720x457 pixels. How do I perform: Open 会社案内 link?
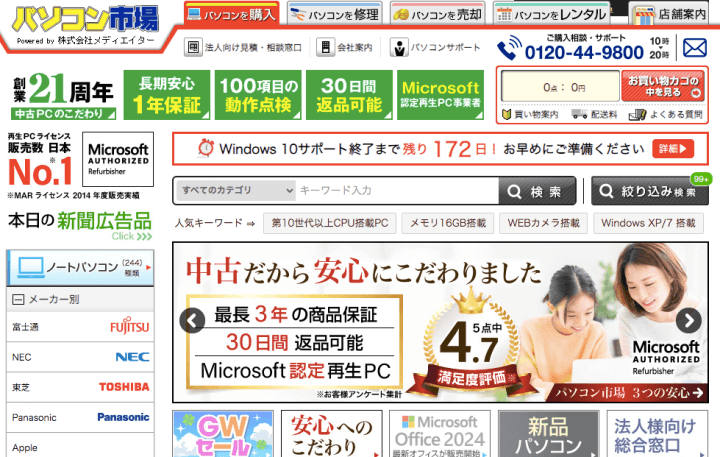point(344,47)
